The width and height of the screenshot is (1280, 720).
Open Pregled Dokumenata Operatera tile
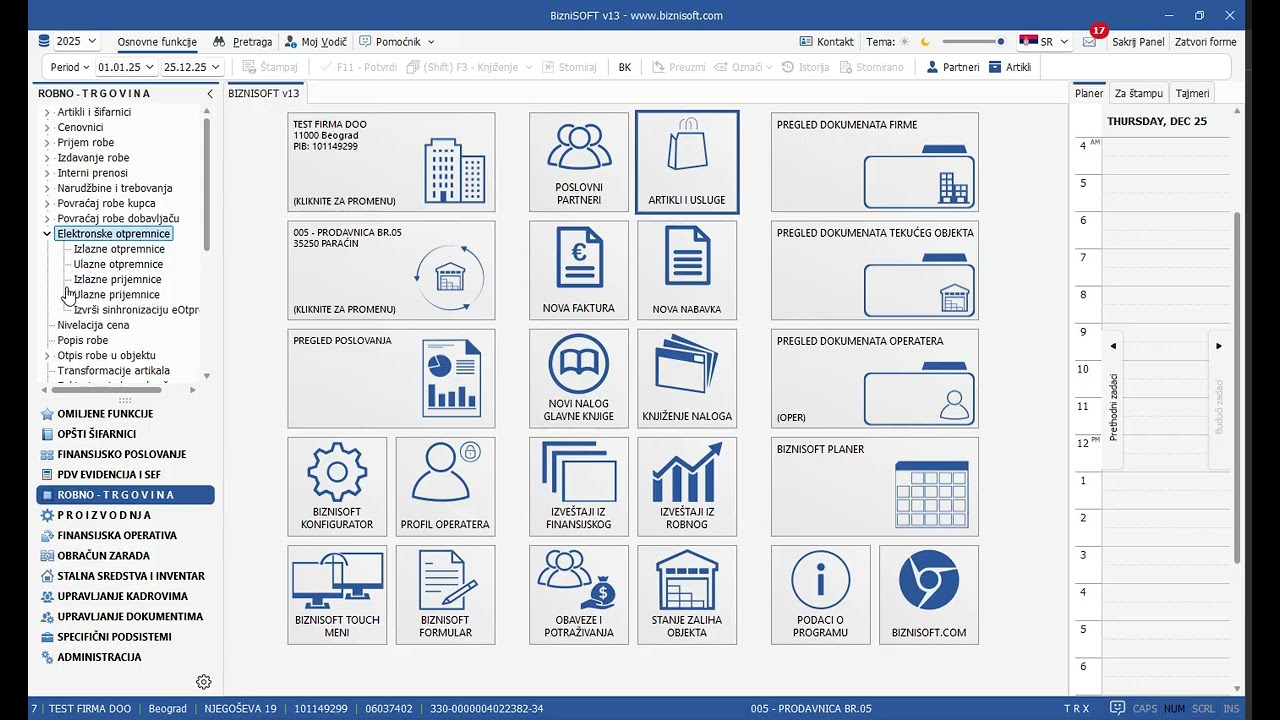point(875,378)
